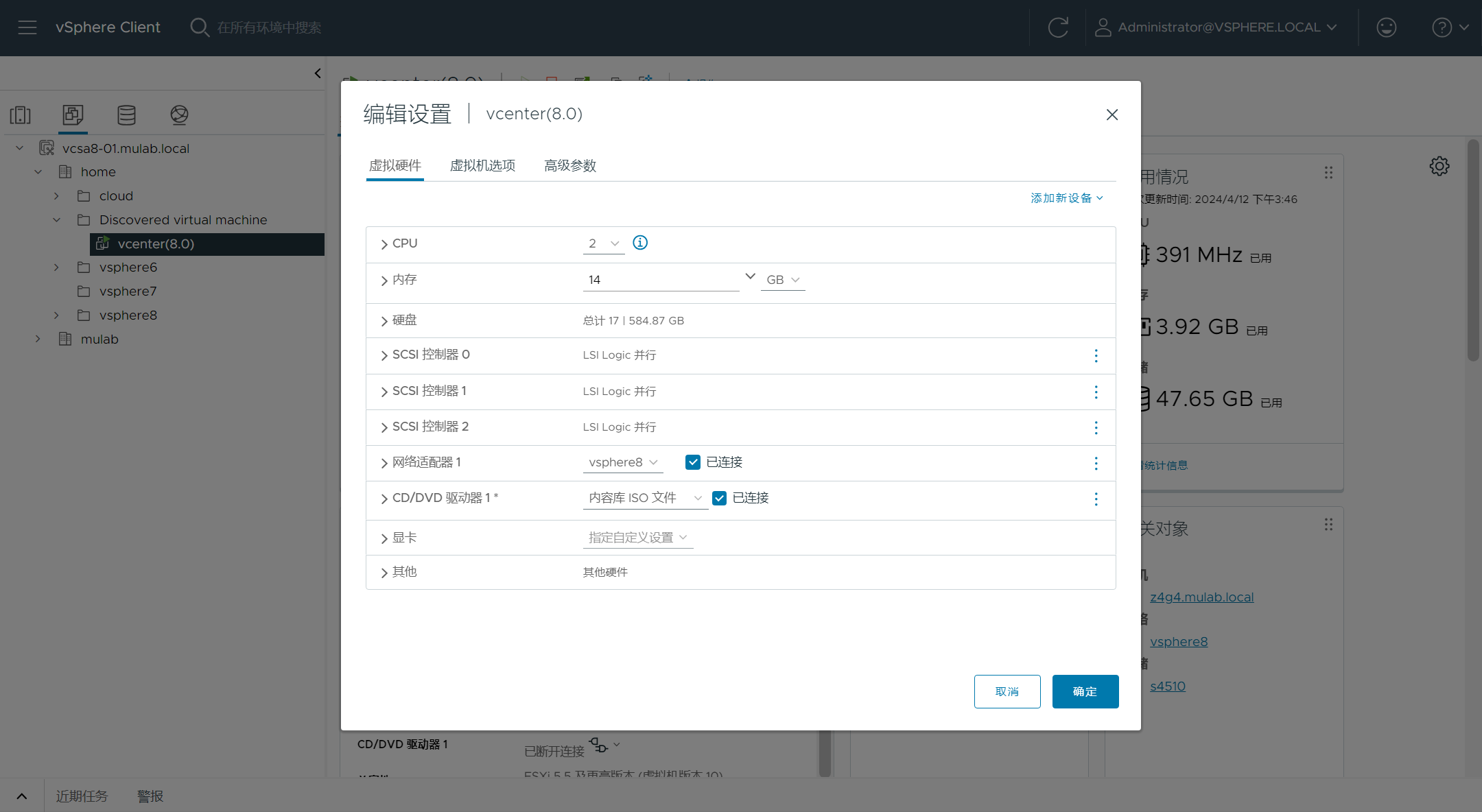The image size is (1482, 812).
Task: Click the refresh icon in header
Action: tap(1058, 27)
